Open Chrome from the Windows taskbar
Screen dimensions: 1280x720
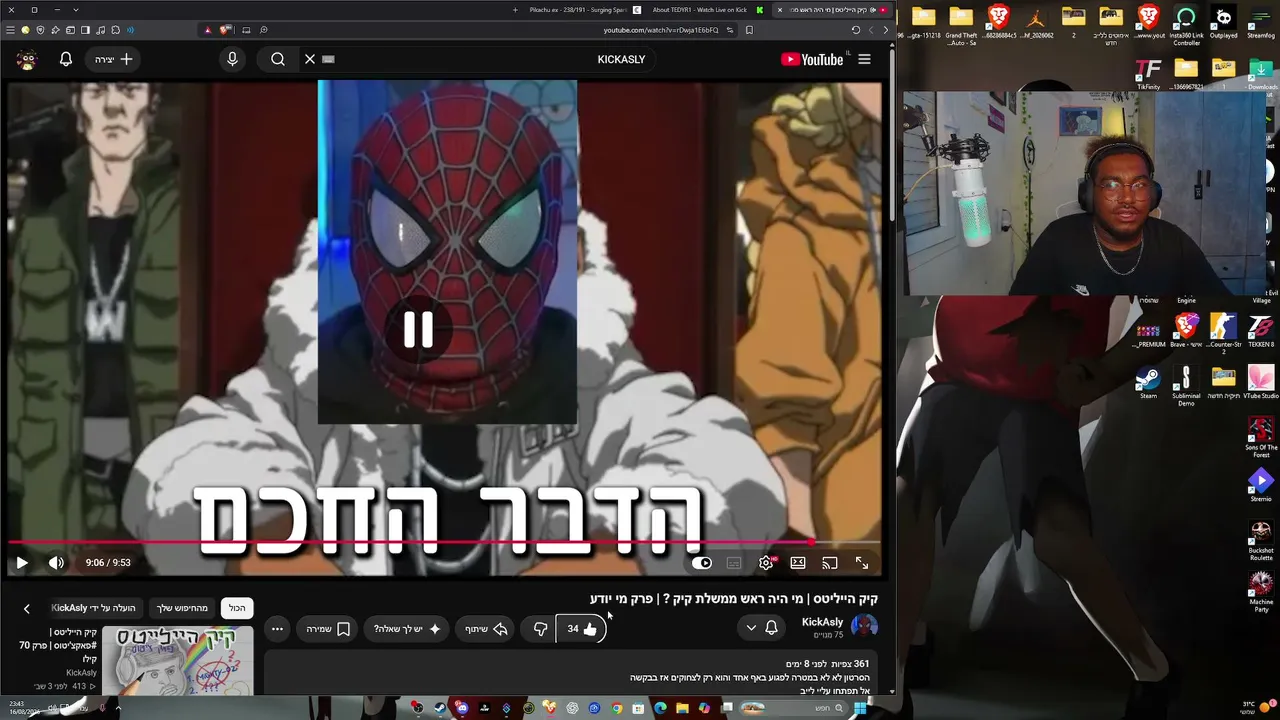616,708
